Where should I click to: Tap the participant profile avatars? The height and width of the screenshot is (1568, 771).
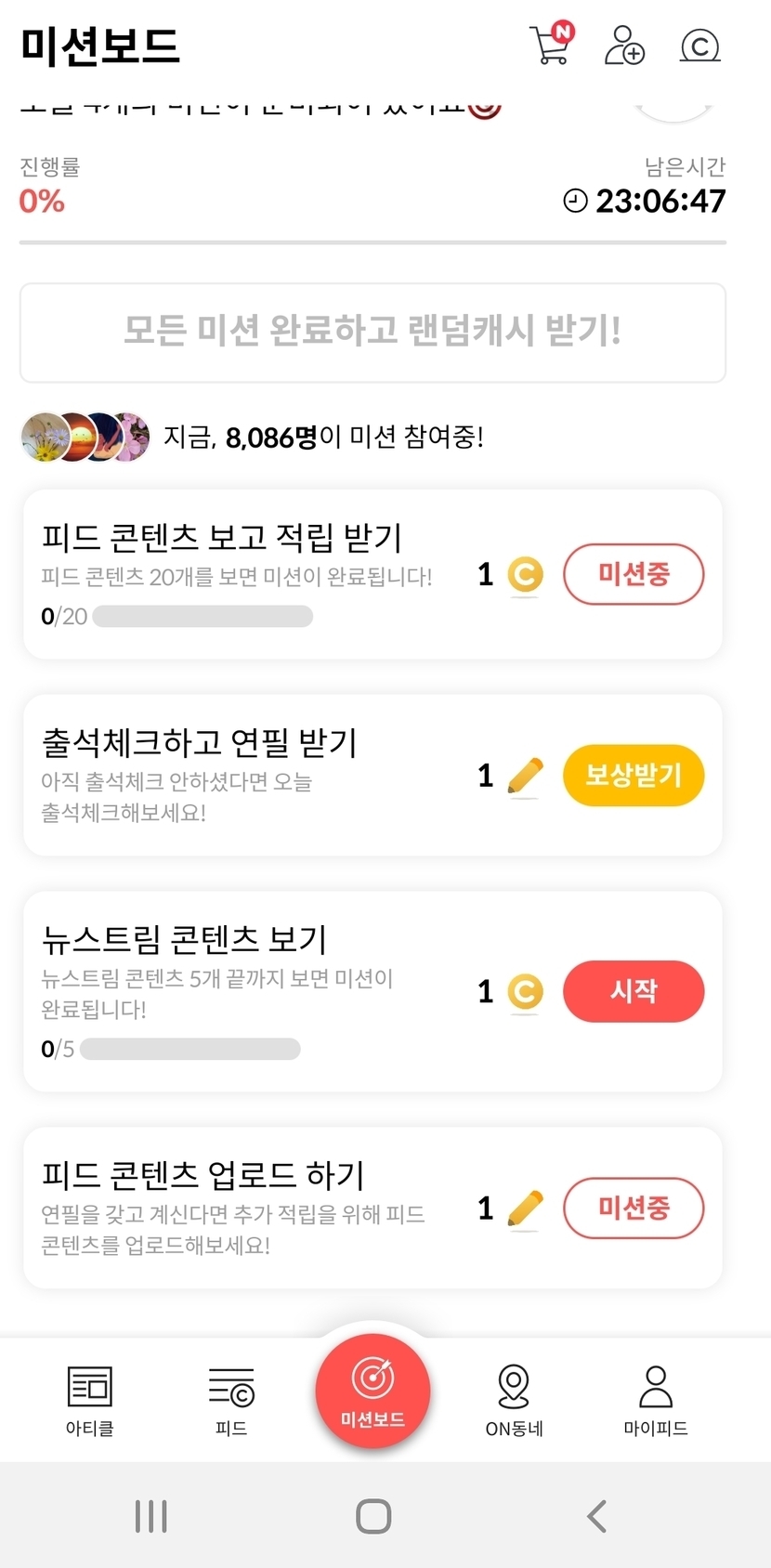click(85, 437)
